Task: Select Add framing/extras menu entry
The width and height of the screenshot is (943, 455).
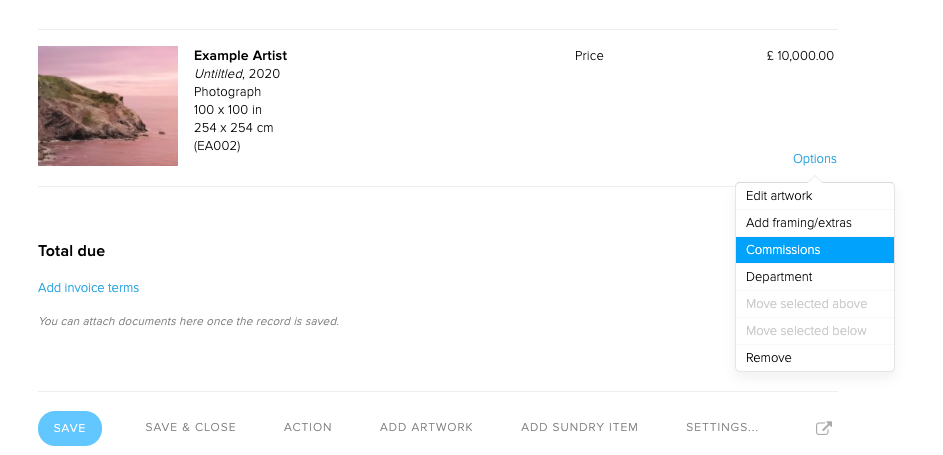Action: pos(814,223)
